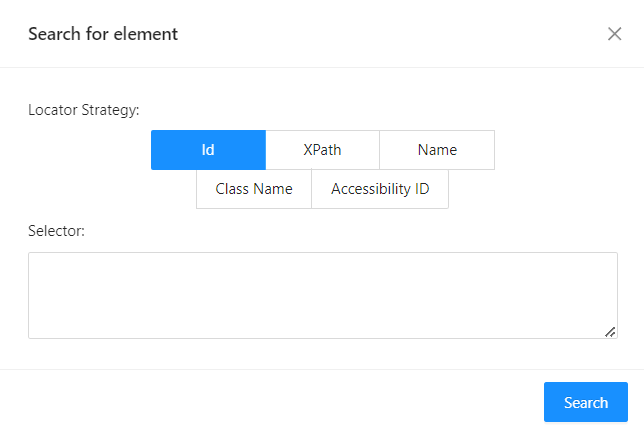Select the Id locator strategy
644x429 pixels.
(208, 150)
